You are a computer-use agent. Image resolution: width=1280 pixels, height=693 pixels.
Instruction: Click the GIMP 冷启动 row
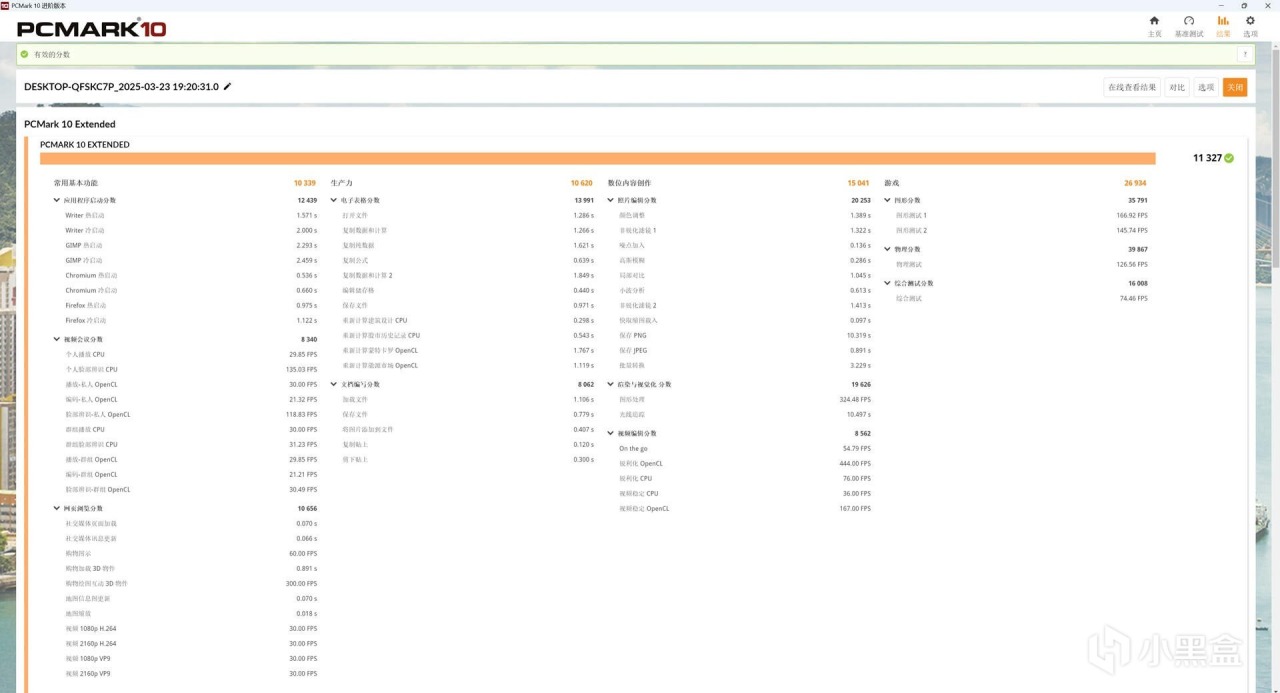pos(191,260)
